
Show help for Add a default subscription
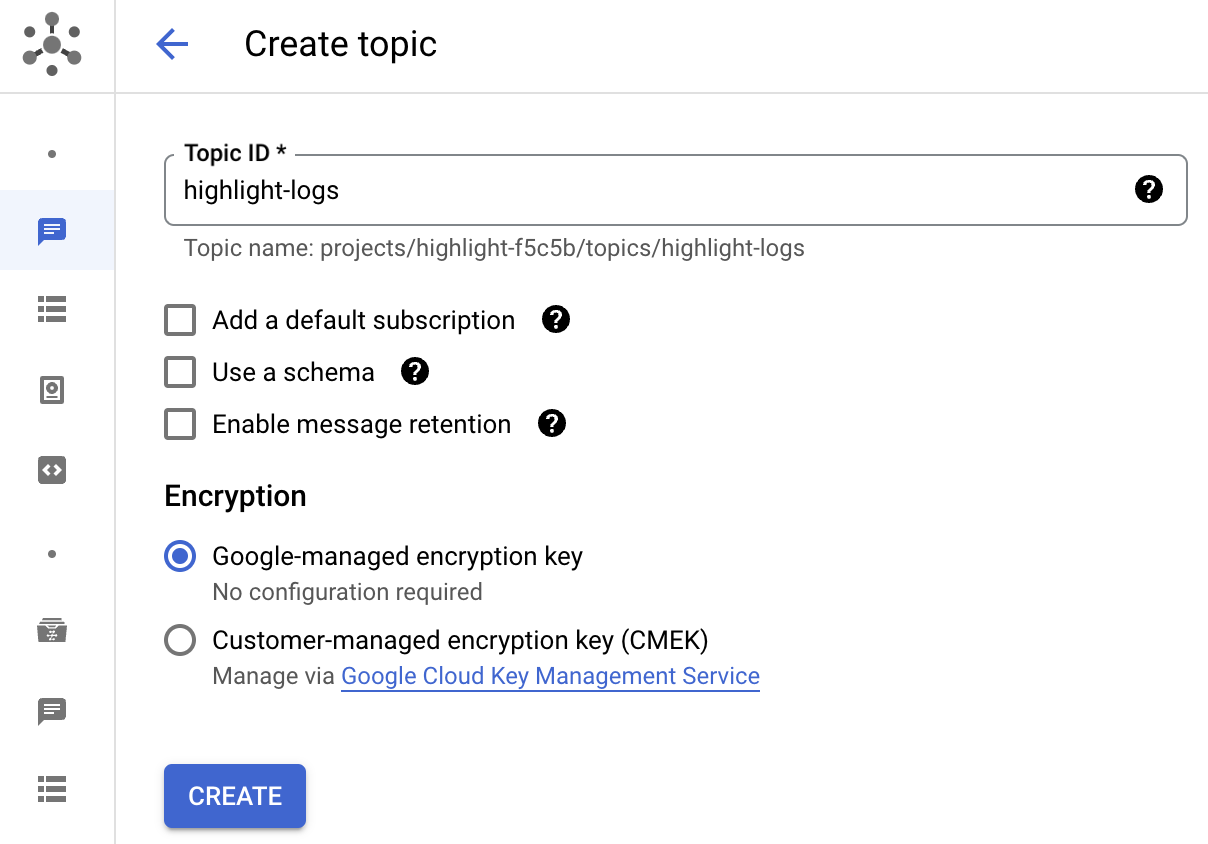(555, 320)
